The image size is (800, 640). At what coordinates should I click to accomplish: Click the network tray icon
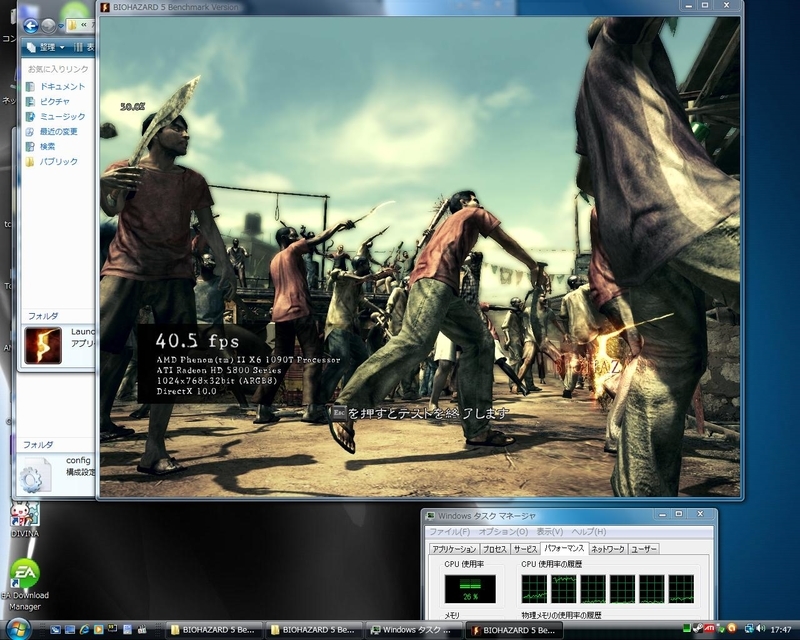coord(749,629)
